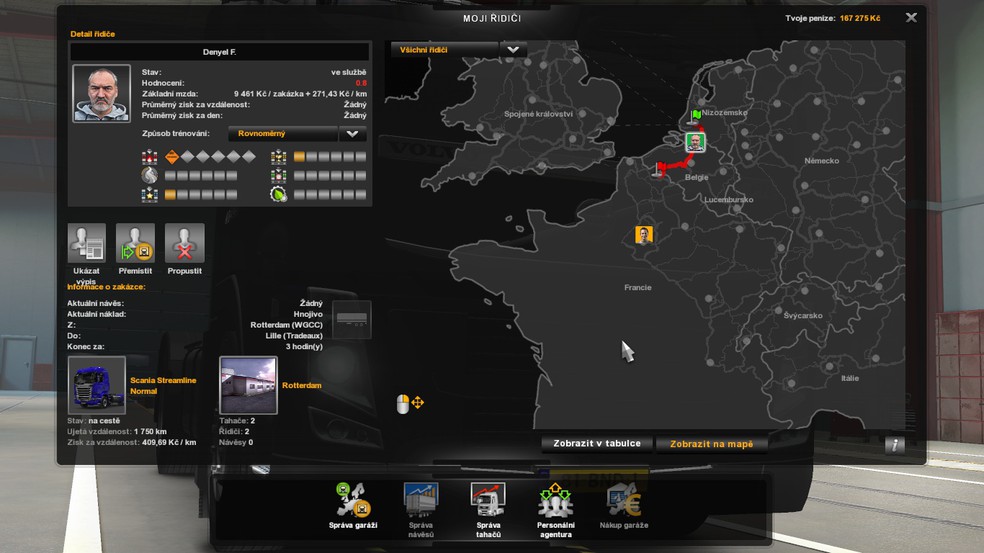Click the ADR skill orange diamond level
The width and height of the screenshot is (984, 553).
tap(172, 157)
